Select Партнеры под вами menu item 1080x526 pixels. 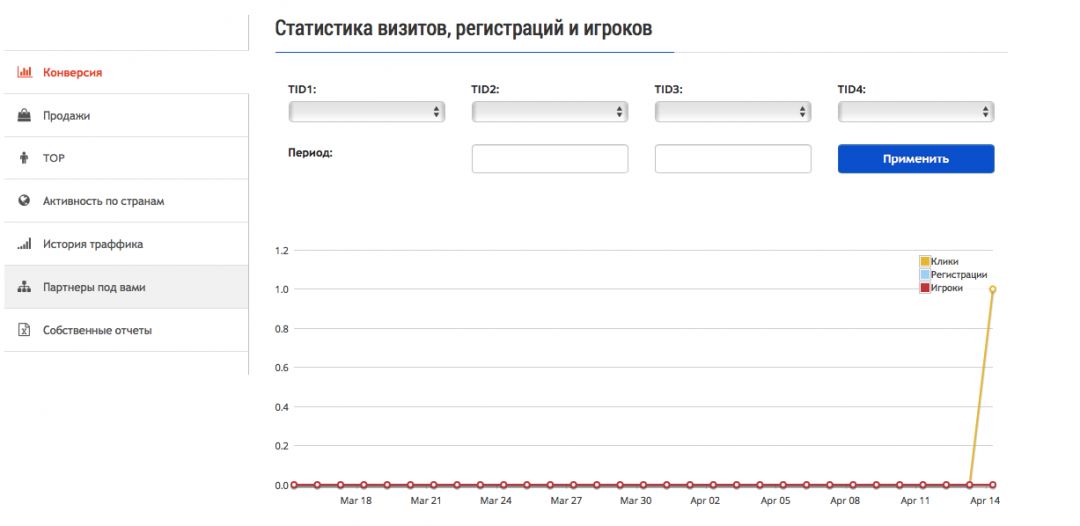126,287
